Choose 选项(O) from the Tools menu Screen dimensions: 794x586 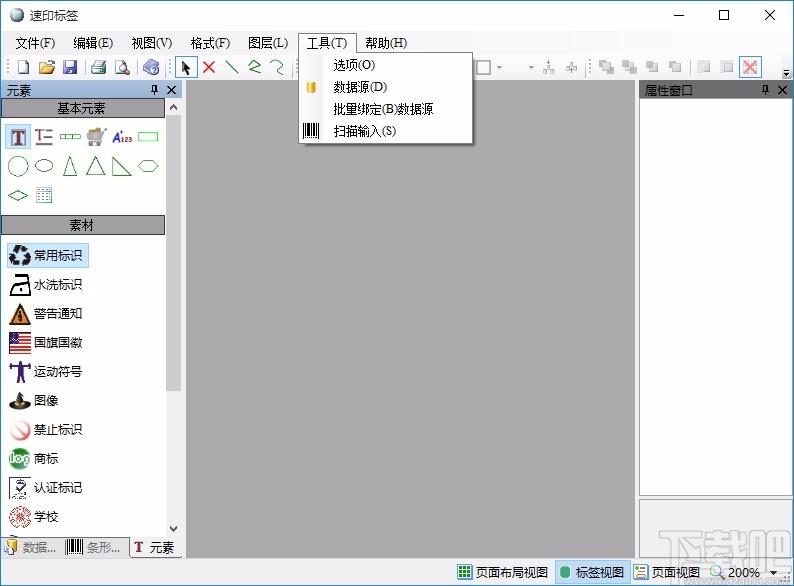[385, 65]
